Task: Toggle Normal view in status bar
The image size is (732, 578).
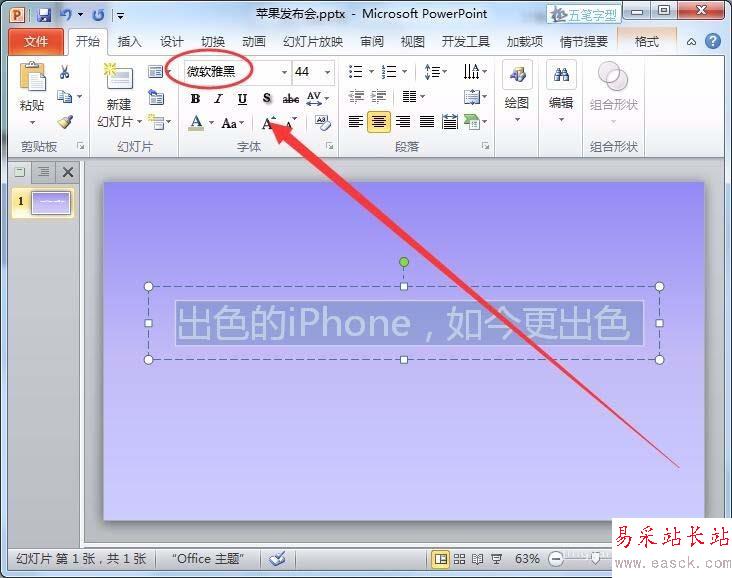Action: tap(440, 559)
